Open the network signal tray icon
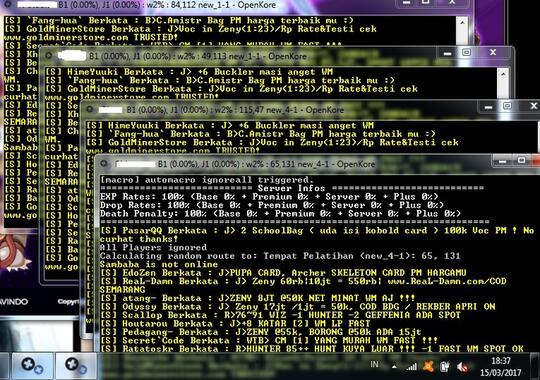Screen dimensions: 540x380 coord(411,367)
